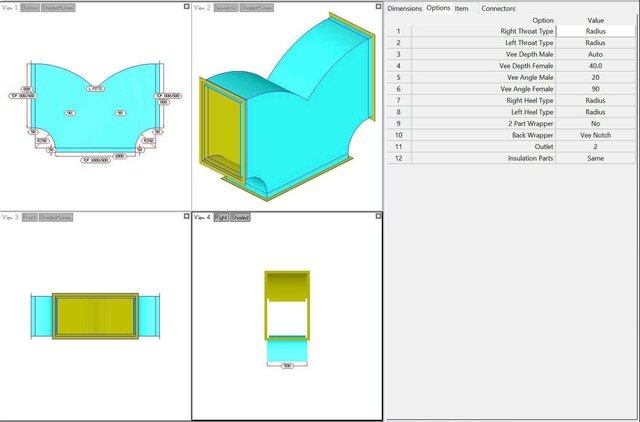This screenshot has height=422, width=640.
Task: Maximize View 2 using its corner square icon
Action: 377,6
